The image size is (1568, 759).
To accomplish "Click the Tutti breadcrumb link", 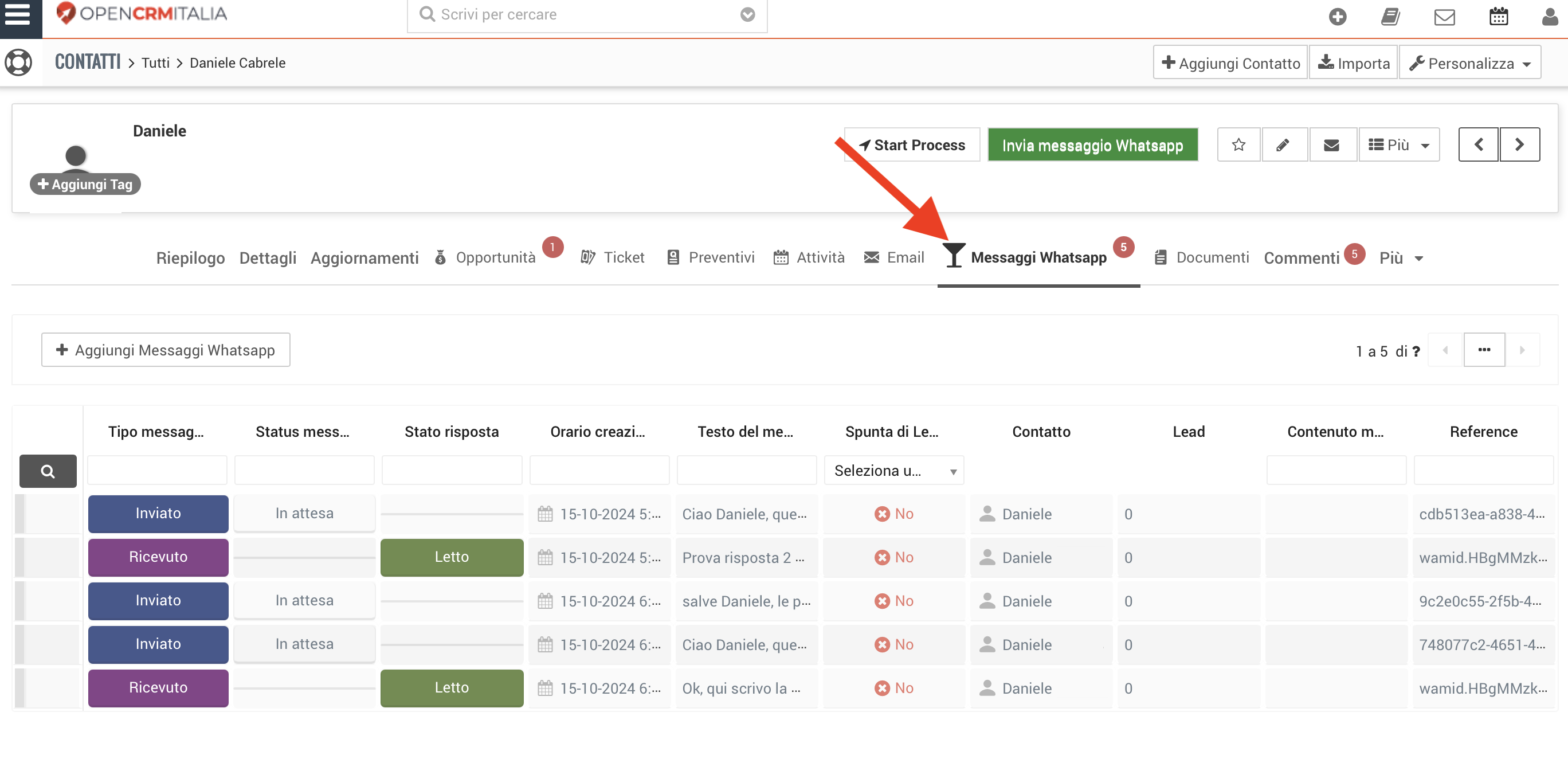I will coord(155,62).
